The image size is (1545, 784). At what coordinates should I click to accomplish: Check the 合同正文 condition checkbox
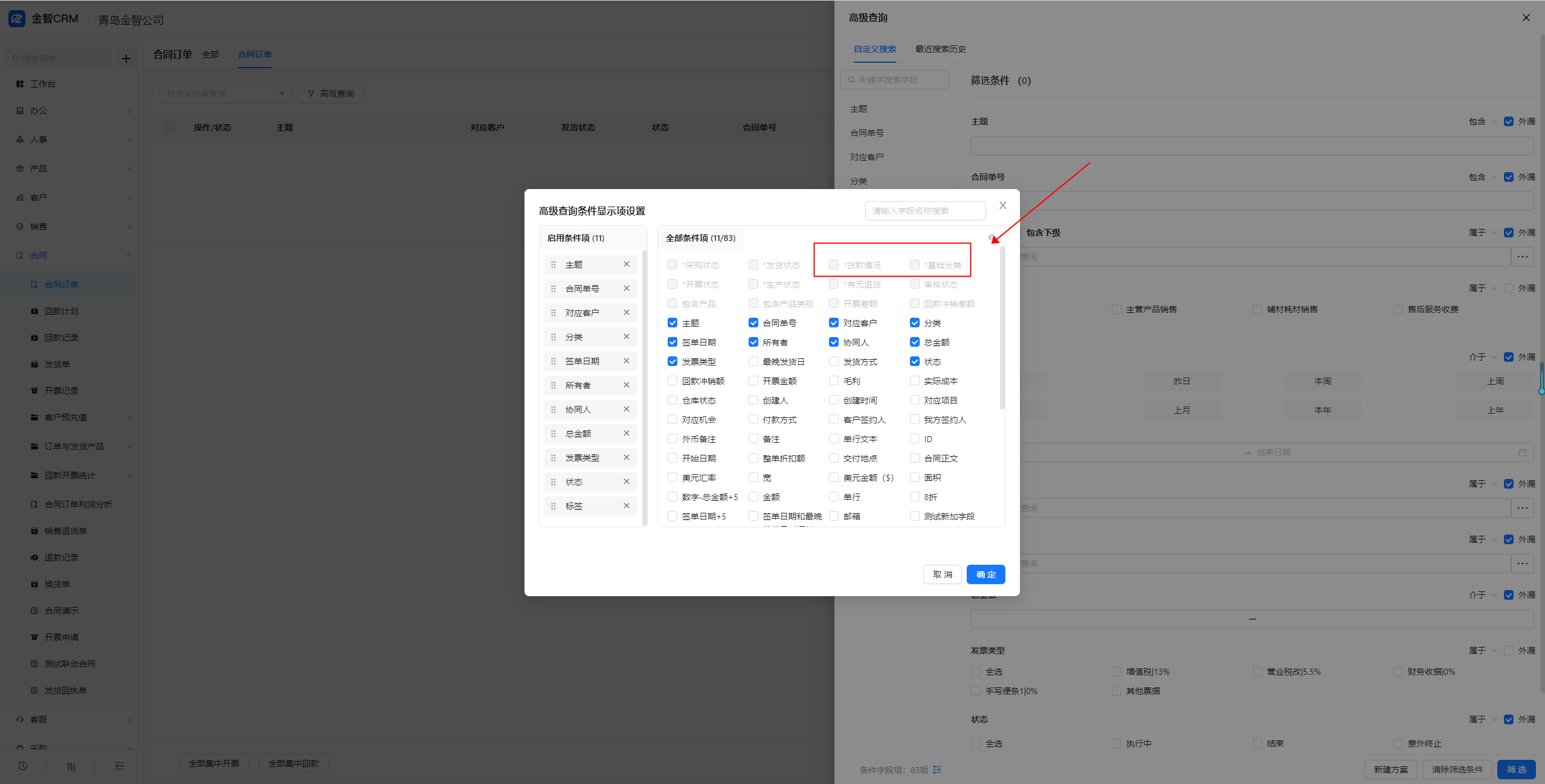(x=915, y=458)
